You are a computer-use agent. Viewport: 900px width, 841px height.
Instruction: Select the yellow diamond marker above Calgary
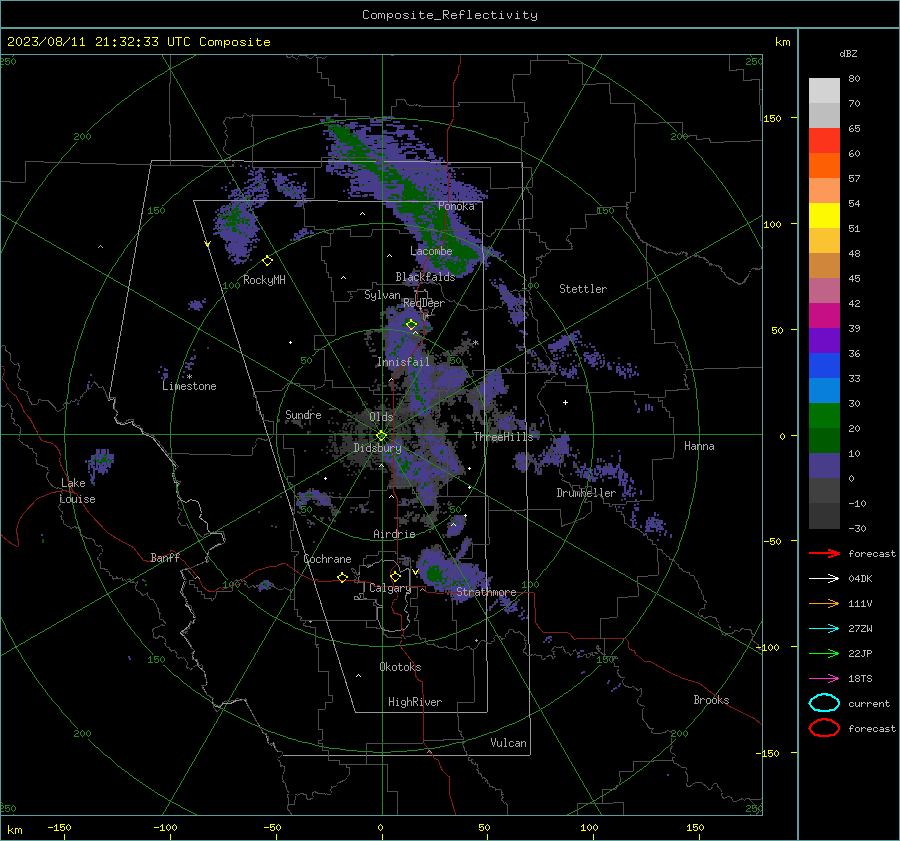click(x=395, y=576)
